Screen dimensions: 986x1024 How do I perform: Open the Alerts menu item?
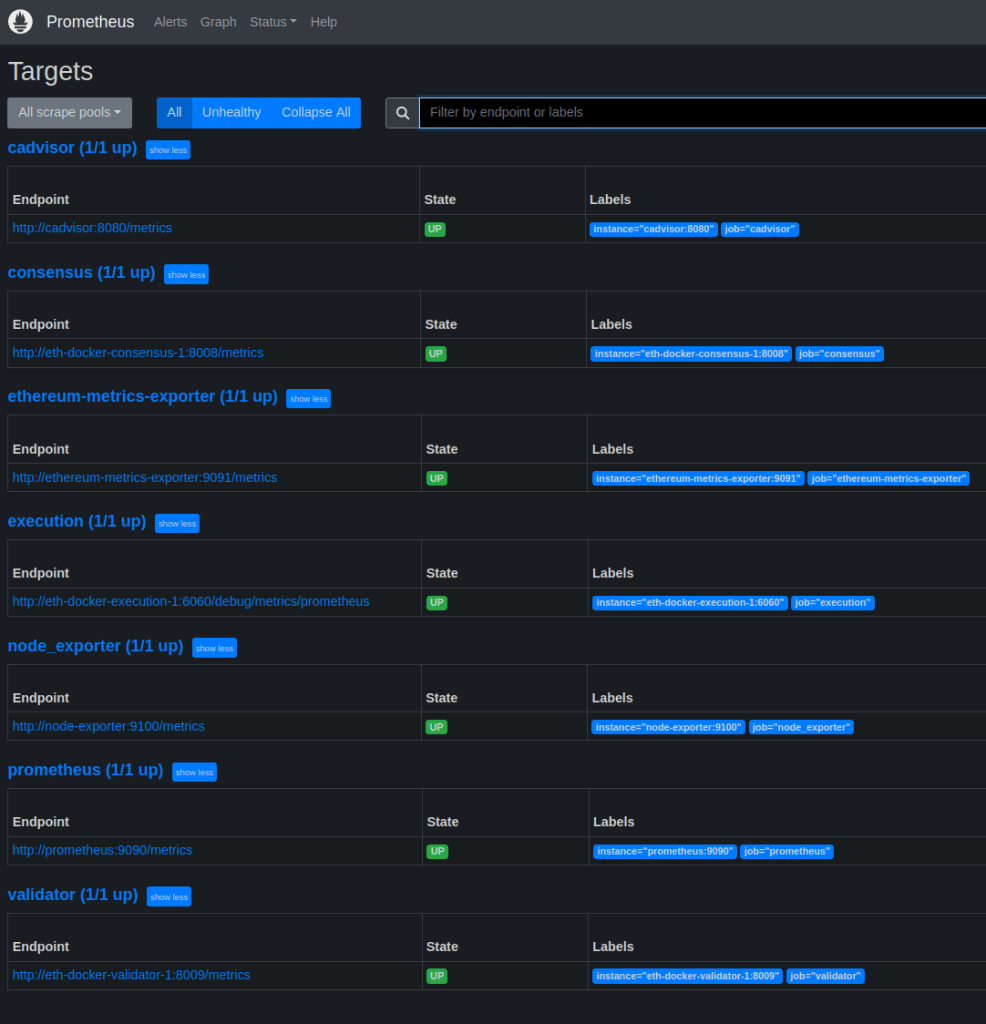pyautogui.click(x=170, y=22)
